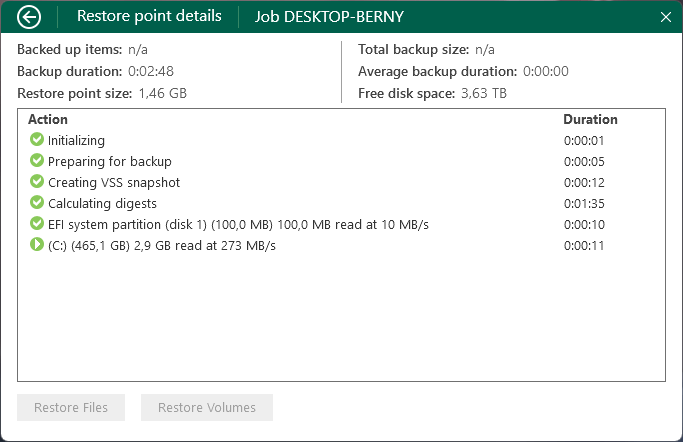Click the Free disk space value 3,63 TB
Image resolution: width=683 pixels, height=442 pixels.
click(484, 93)
